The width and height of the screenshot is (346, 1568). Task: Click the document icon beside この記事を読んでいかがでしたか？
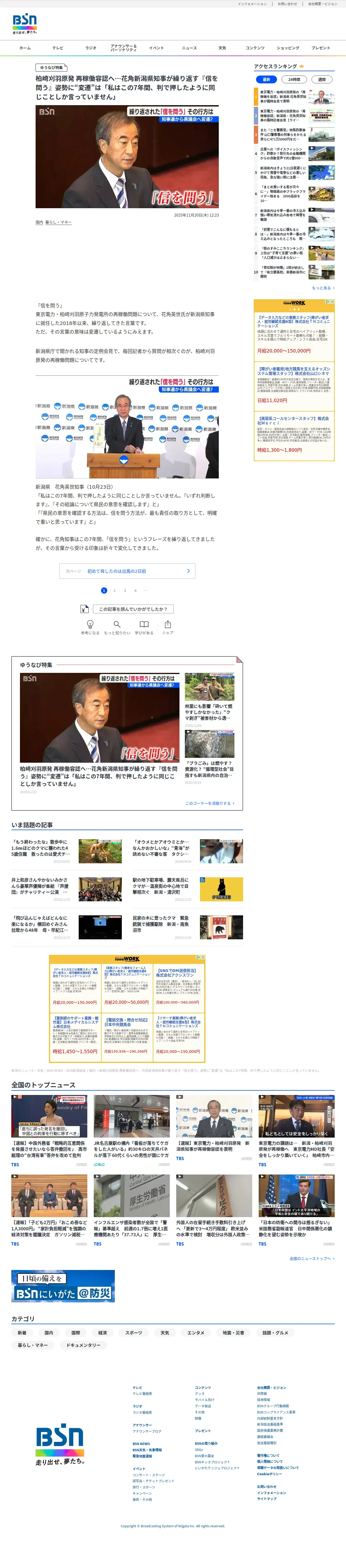pos(85,609)
